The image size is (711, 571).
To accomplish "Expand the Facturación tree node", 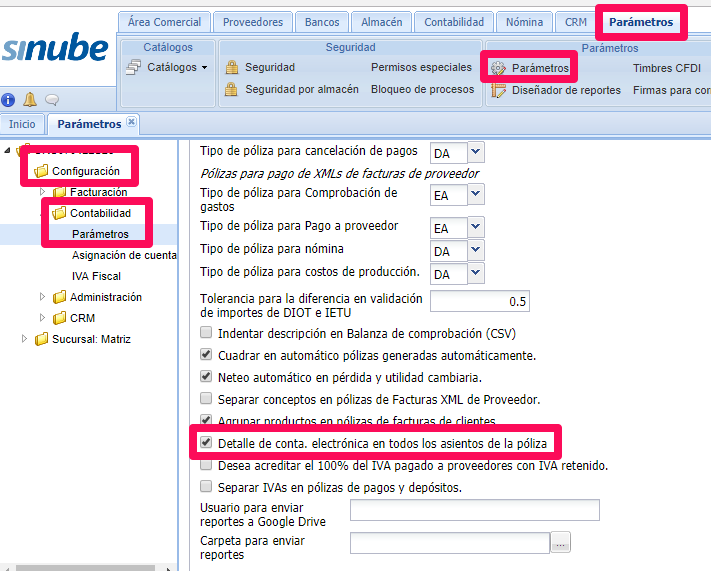I will point(42,192).
